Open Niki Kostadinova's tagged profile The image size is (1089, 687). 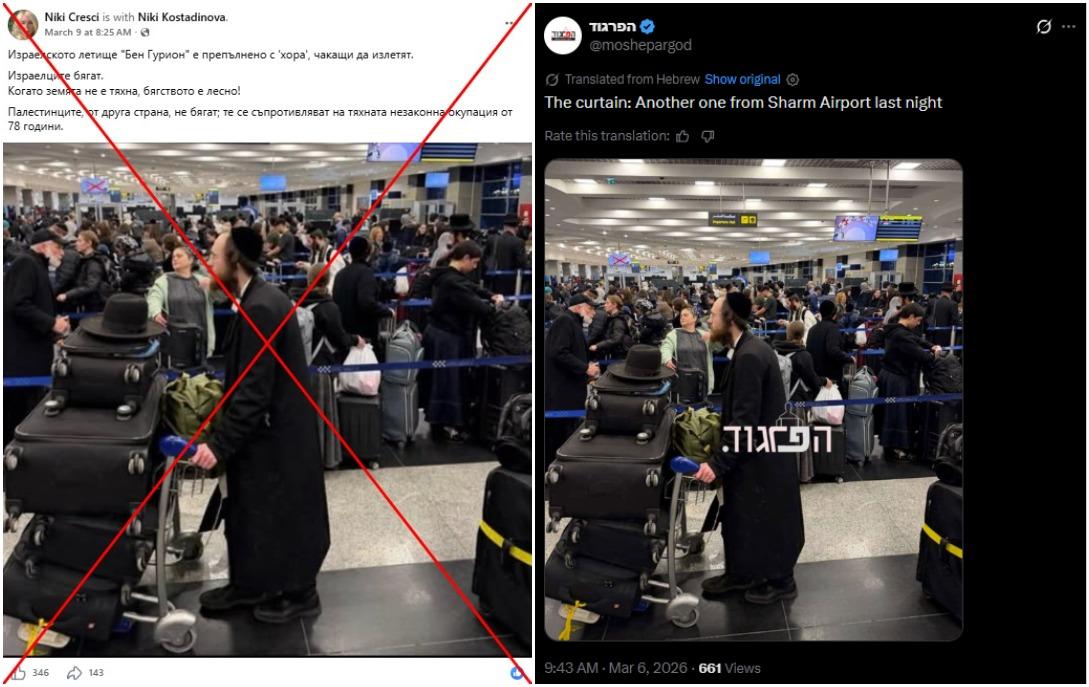(182, 17)
